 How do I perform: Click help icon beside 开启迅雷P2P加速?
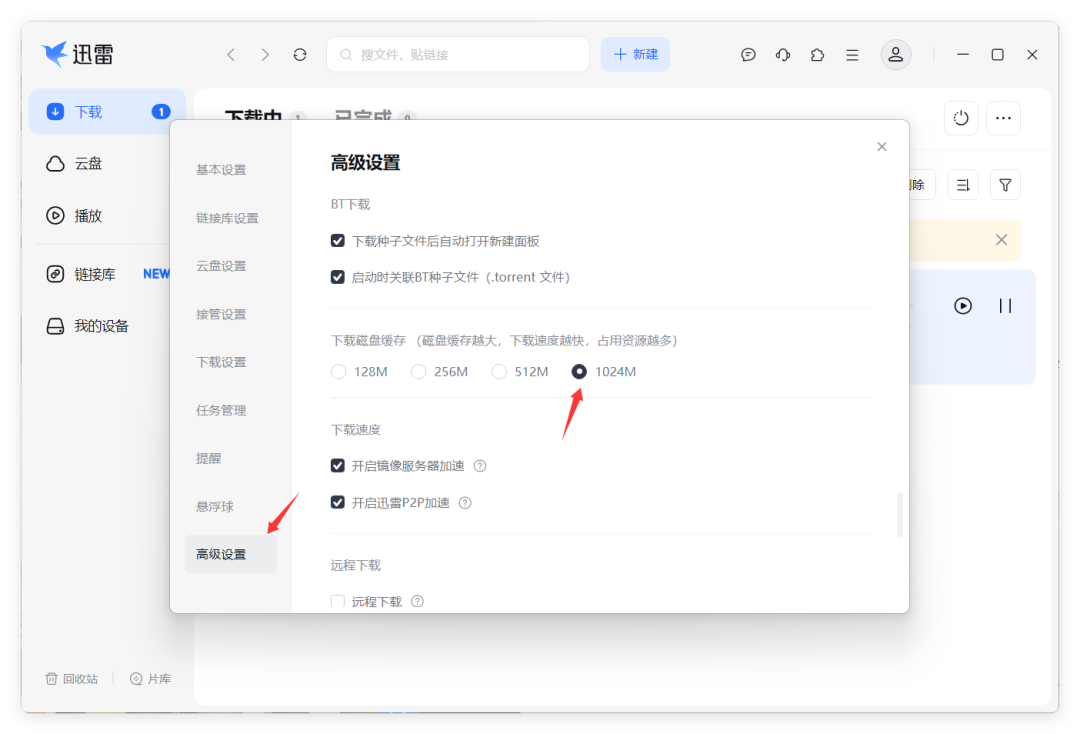[465, 503]
